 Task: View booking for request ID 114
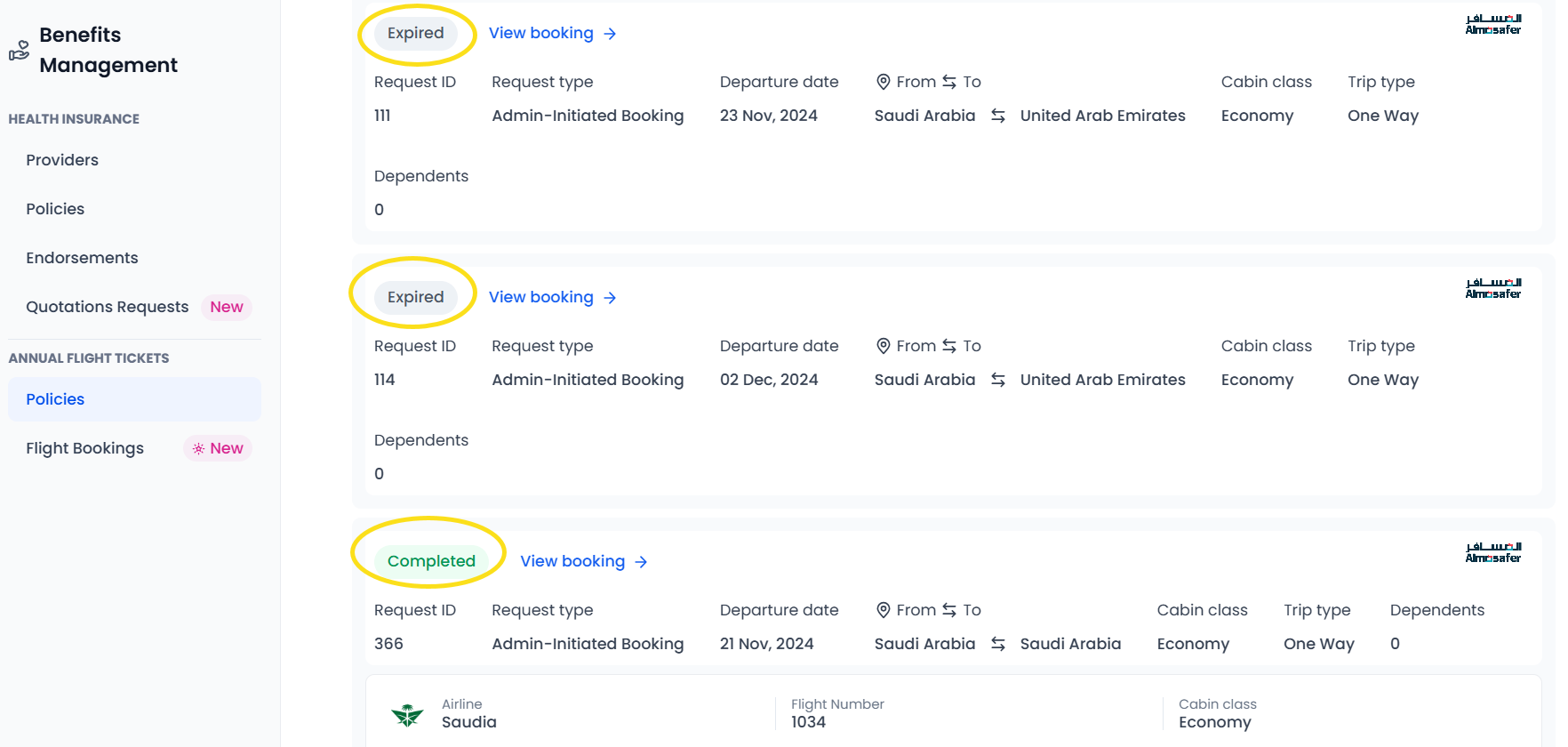540,297
